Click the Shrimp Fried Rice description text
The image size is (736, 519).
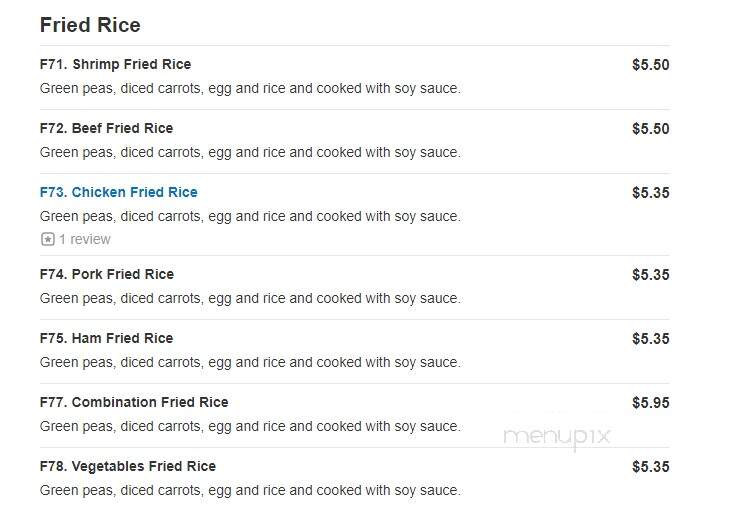tap(251, 88)
